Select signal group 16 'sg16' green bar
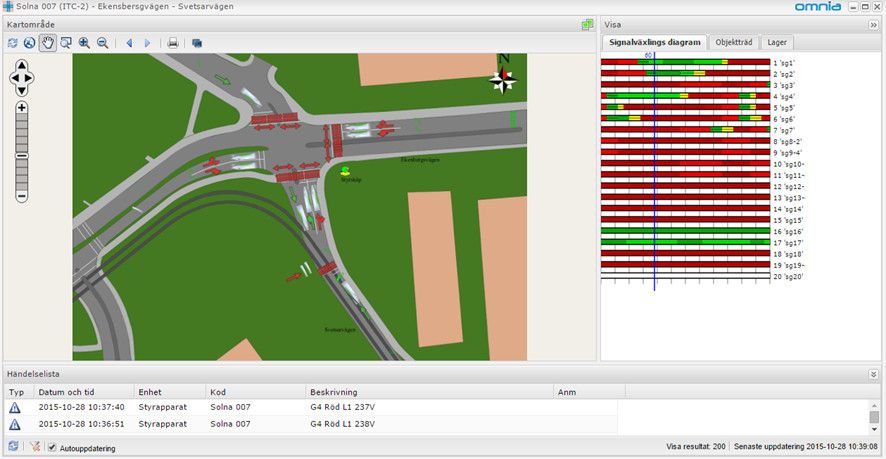The height and width of the screenshot is (459, 886). click(x=685, y=231)
